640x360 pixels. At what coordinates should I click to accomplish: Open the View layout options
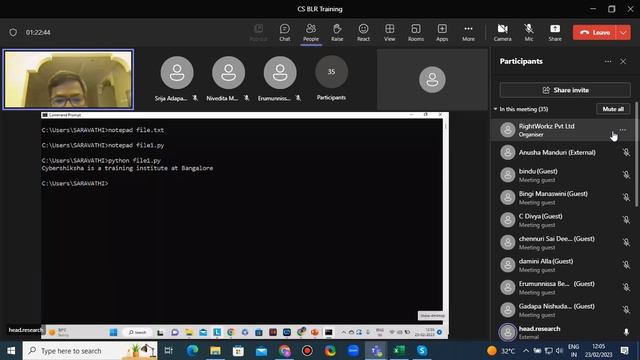(389, 33)
